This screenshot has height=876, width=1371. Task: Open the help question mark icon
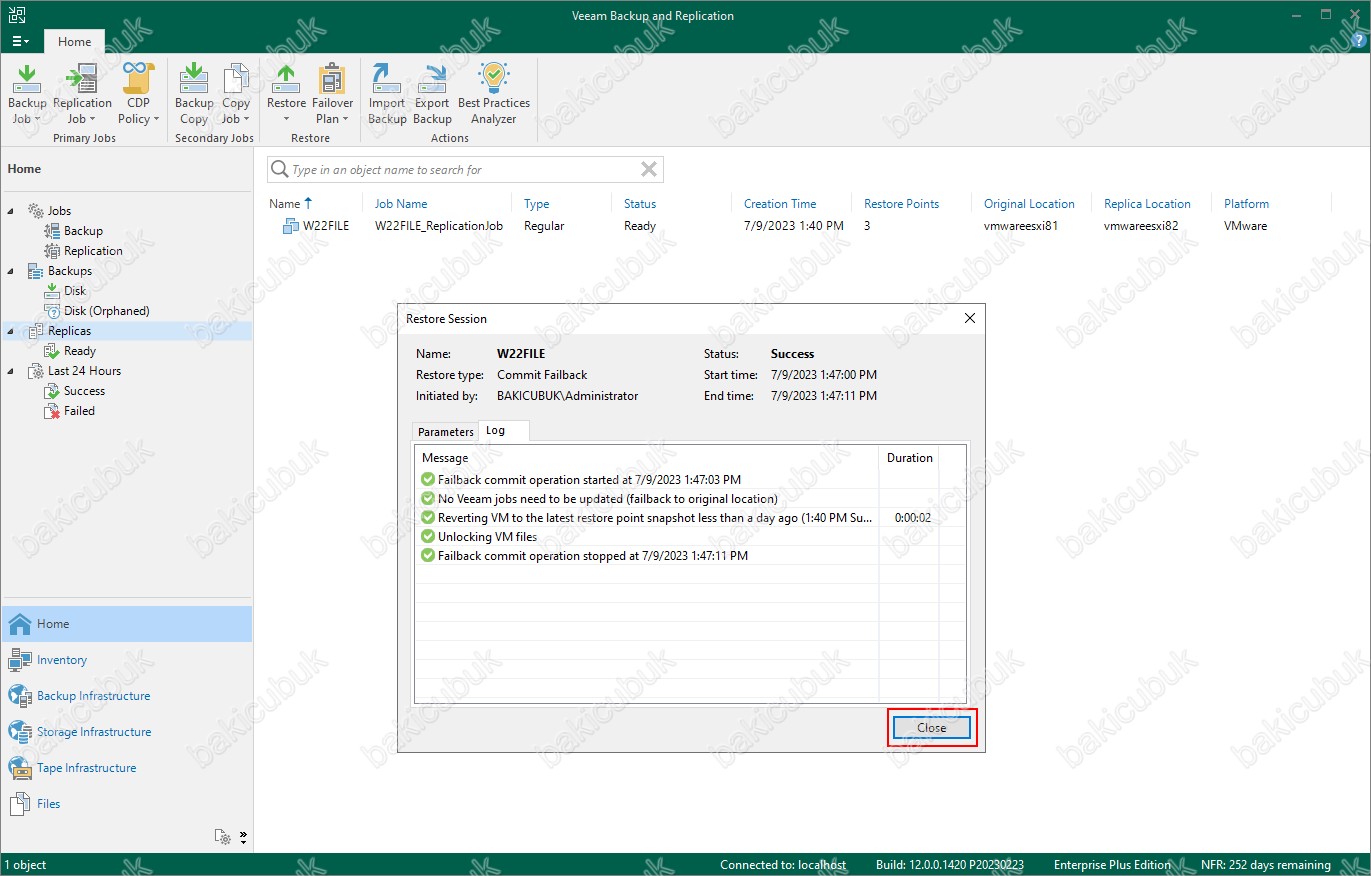(1358, 40)
